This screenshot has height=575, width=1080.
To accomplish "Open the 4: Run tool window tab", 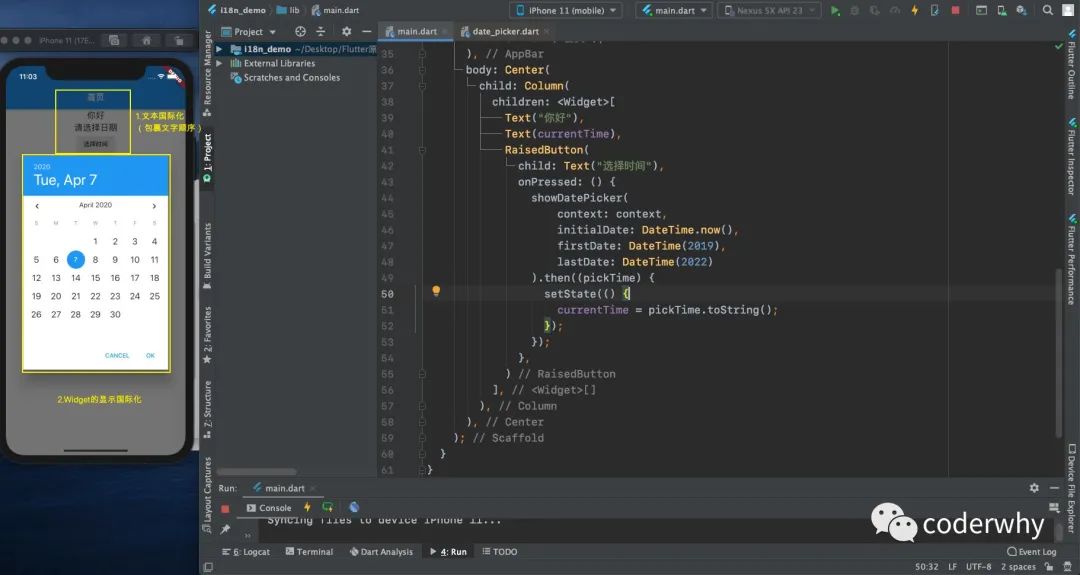I will click(448, 552).
